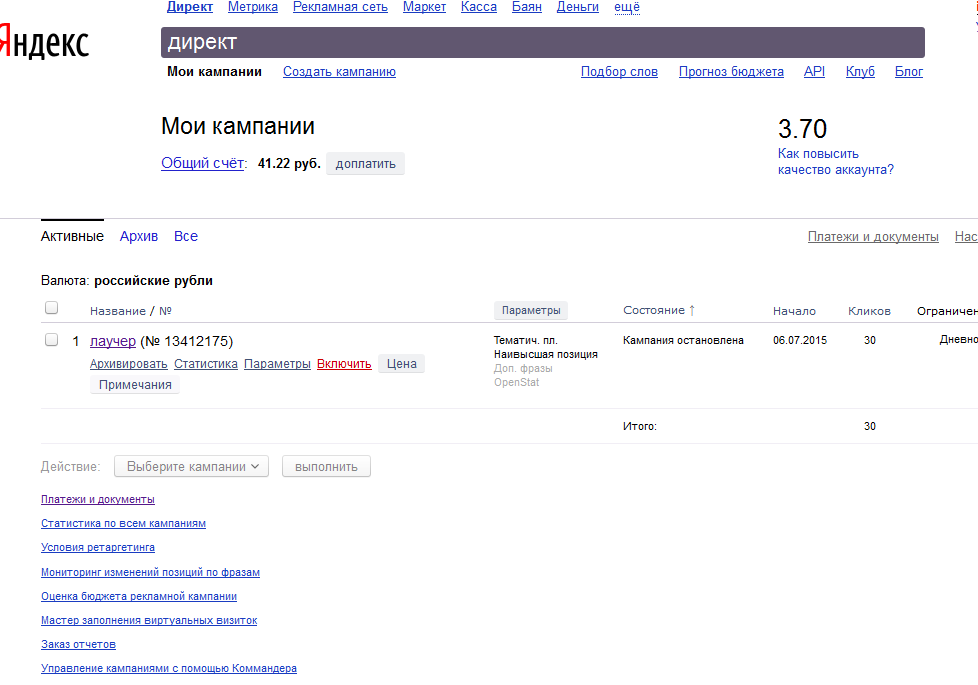Click the Кликов column header
Screen dimensions: 978x685
(x=869, y=311)
